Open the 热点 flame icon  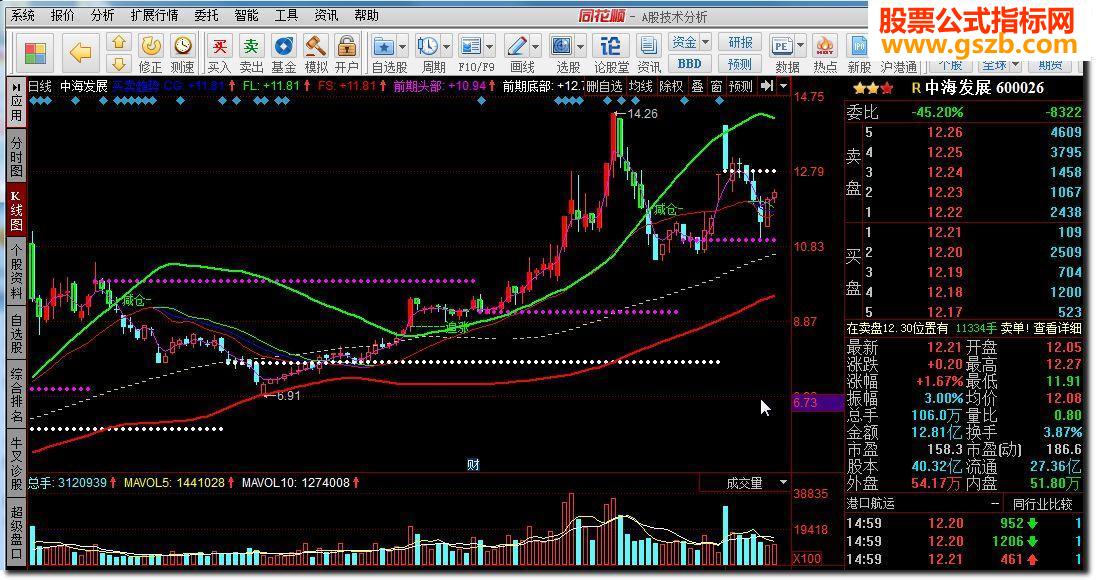[825, 46]
